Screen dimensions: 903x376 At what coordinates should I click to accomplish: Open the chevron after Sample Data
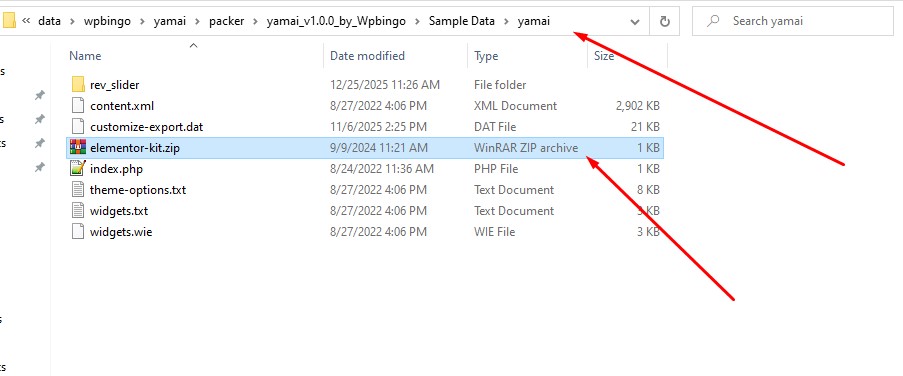(x=506, y=22)
